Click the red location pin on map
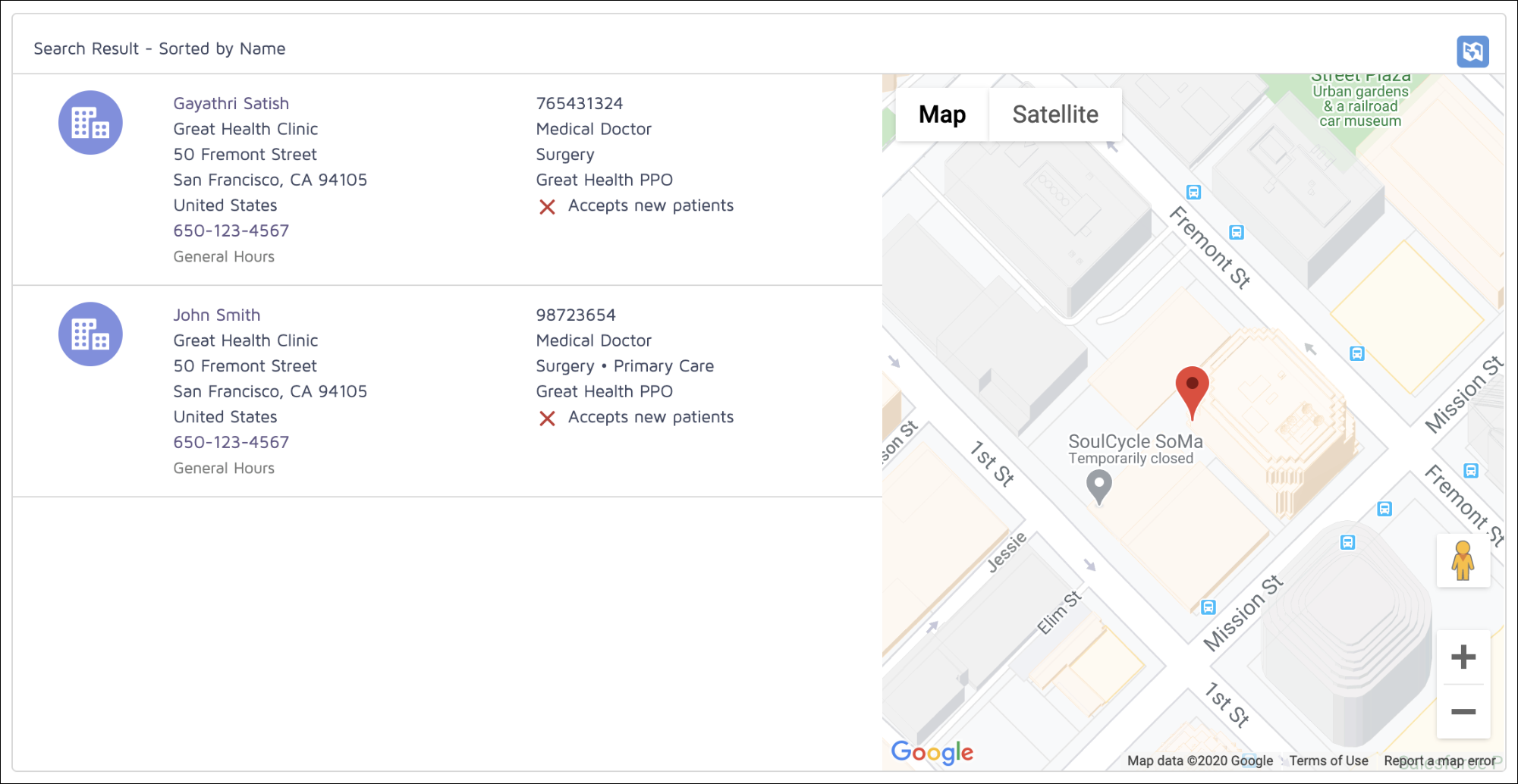Viewport: 1518px width, 784px height. (x=1192, y=392)
